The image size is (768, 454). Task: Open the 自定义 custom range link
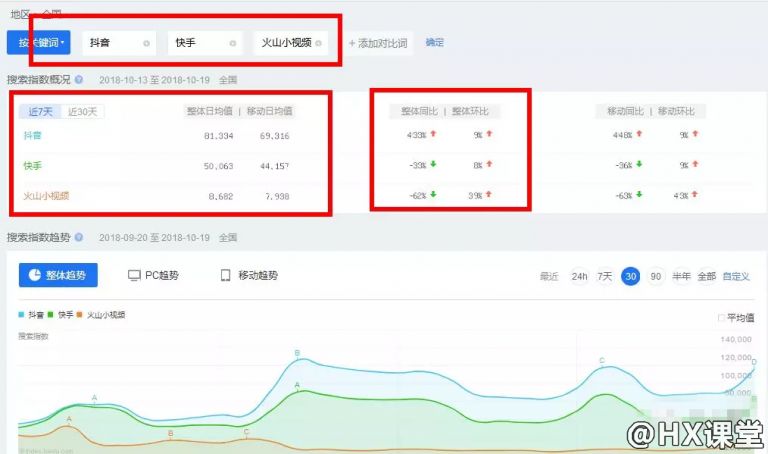736,277
